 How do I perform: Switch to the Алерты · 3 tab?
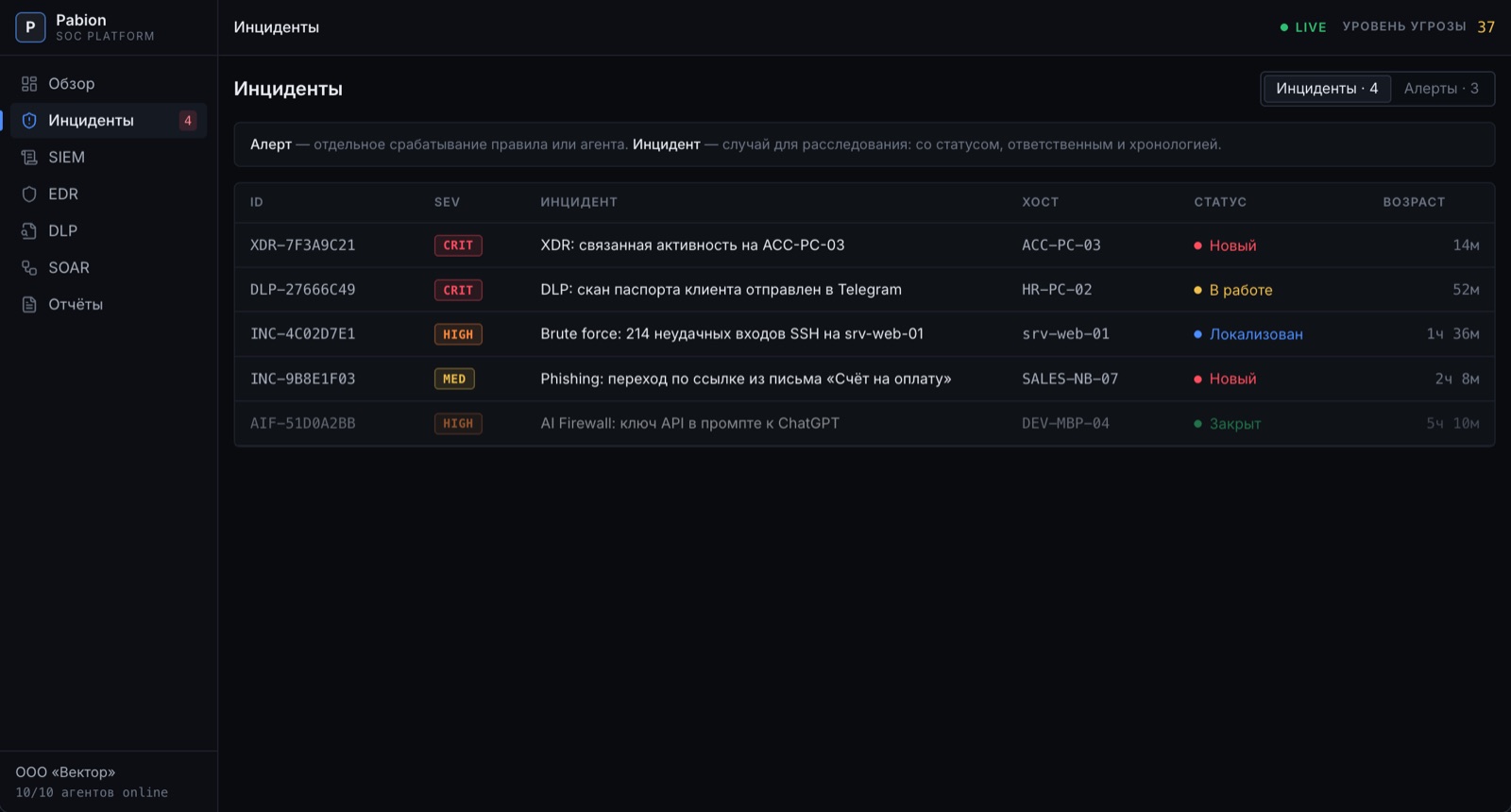[1441, 89]
